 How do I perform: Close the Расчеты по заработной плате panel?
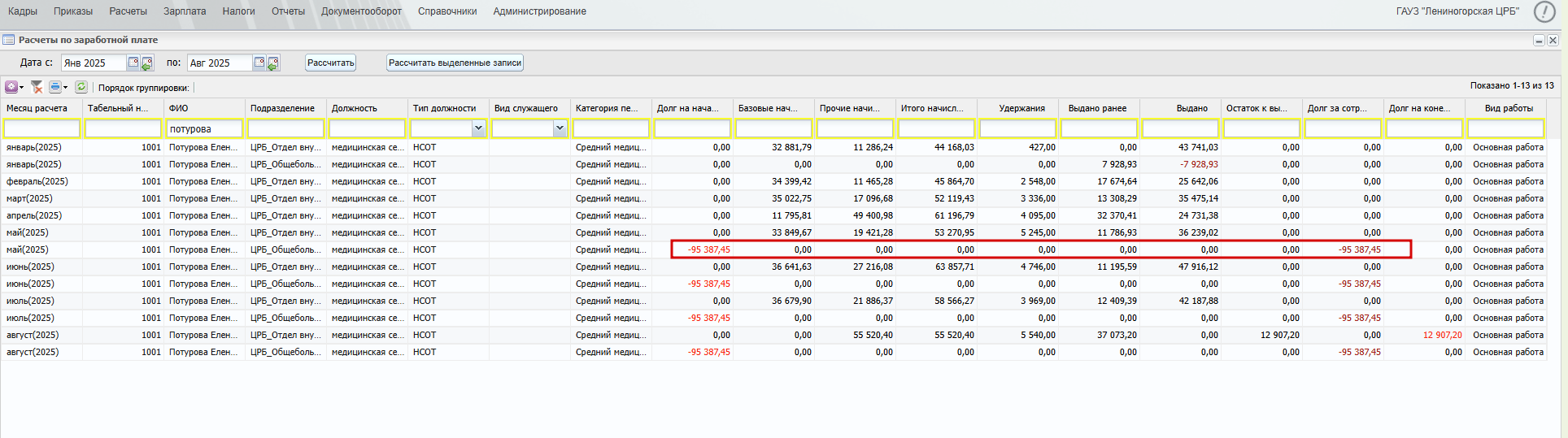click(x=1553, y=40)
